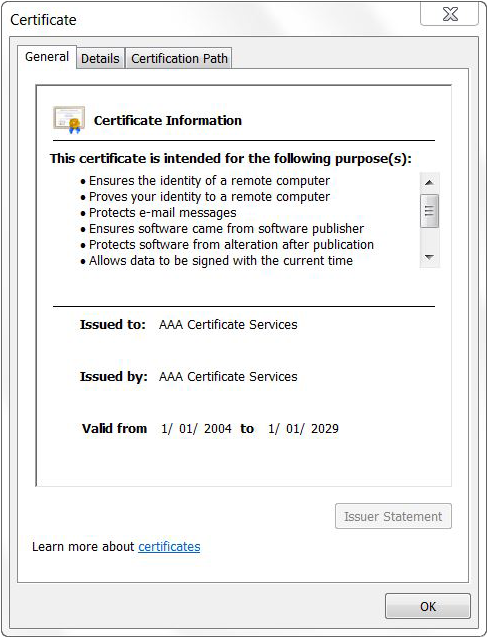
Task: Click the Certificate window title text
Action: (43, 20)
